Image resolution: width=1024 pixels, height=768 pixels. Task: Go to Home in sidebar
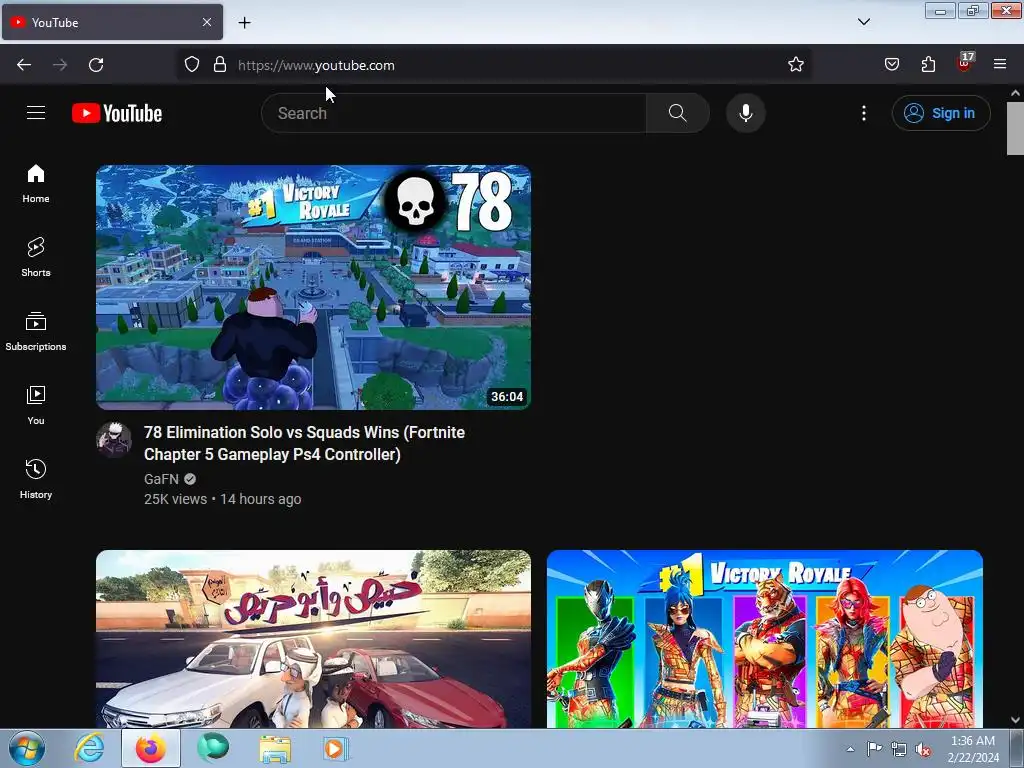[36, 184]
